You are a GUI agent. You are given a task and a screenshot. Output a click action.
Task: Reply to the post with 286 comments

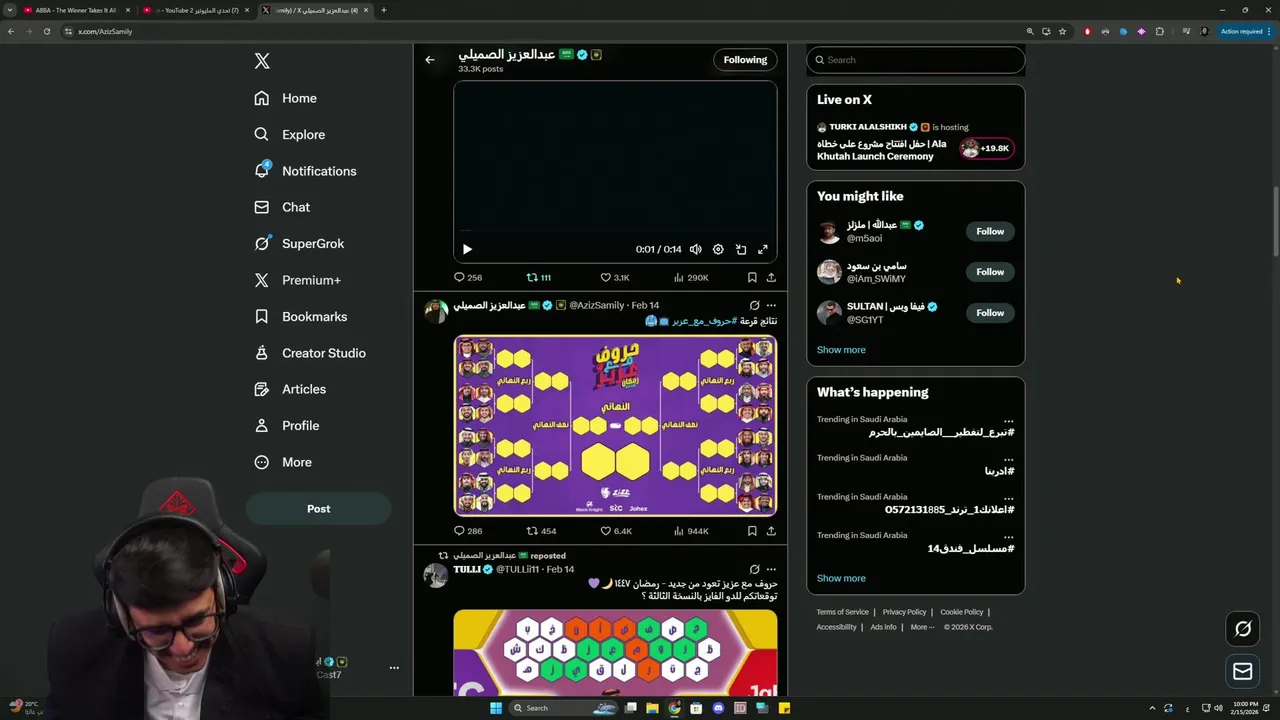pos(468,531)
